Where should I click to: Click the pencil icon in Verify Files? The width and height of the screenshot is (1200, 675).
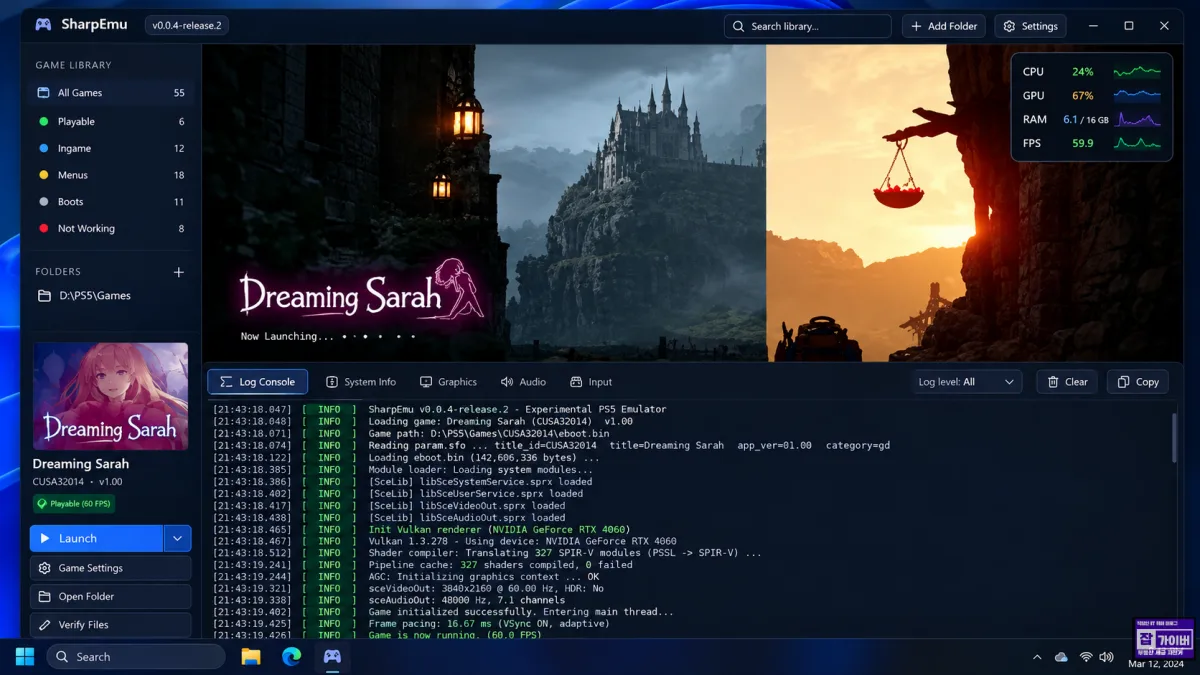[x=44, y=625]
